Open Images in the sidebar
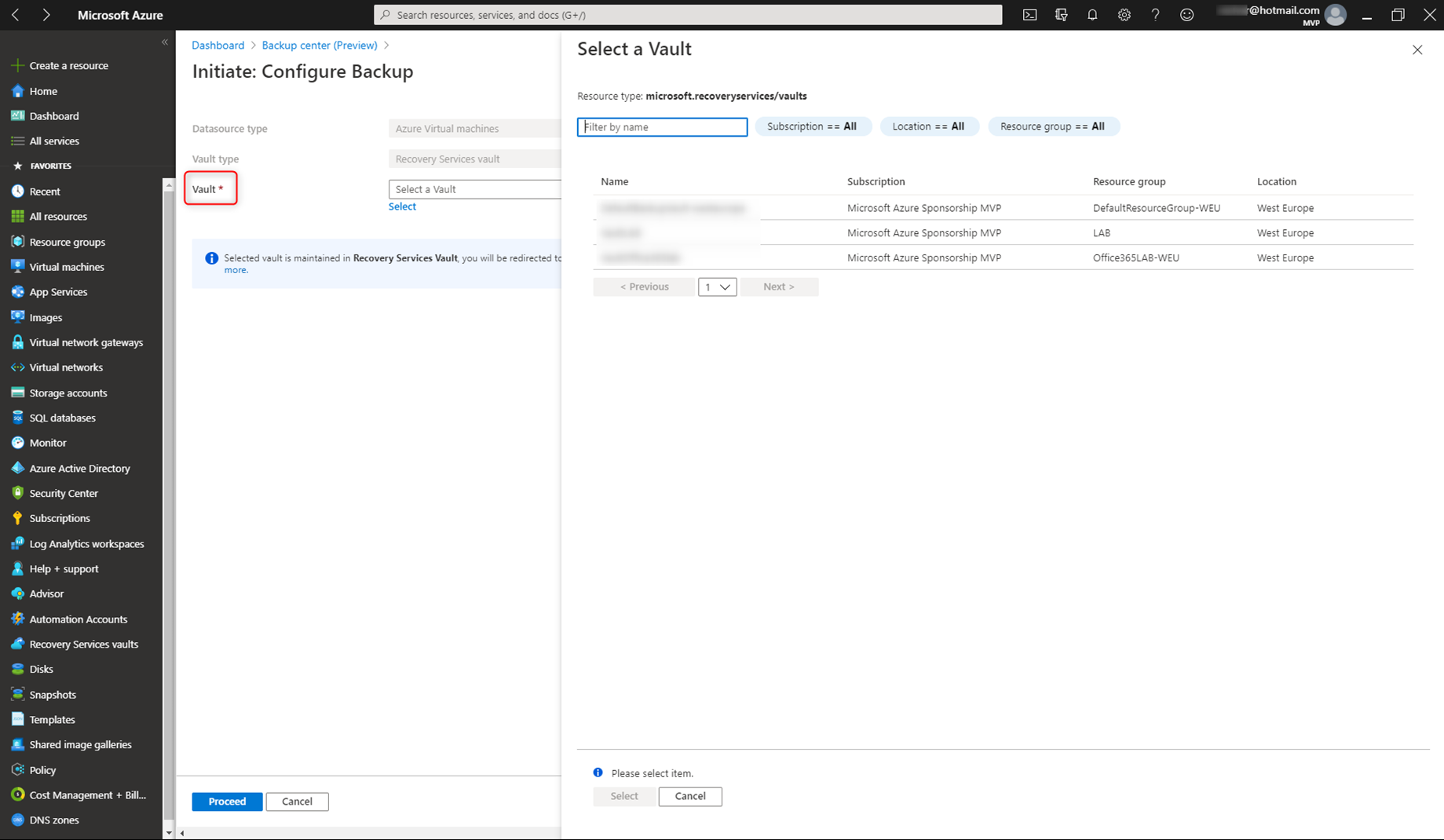 point(46,317)
